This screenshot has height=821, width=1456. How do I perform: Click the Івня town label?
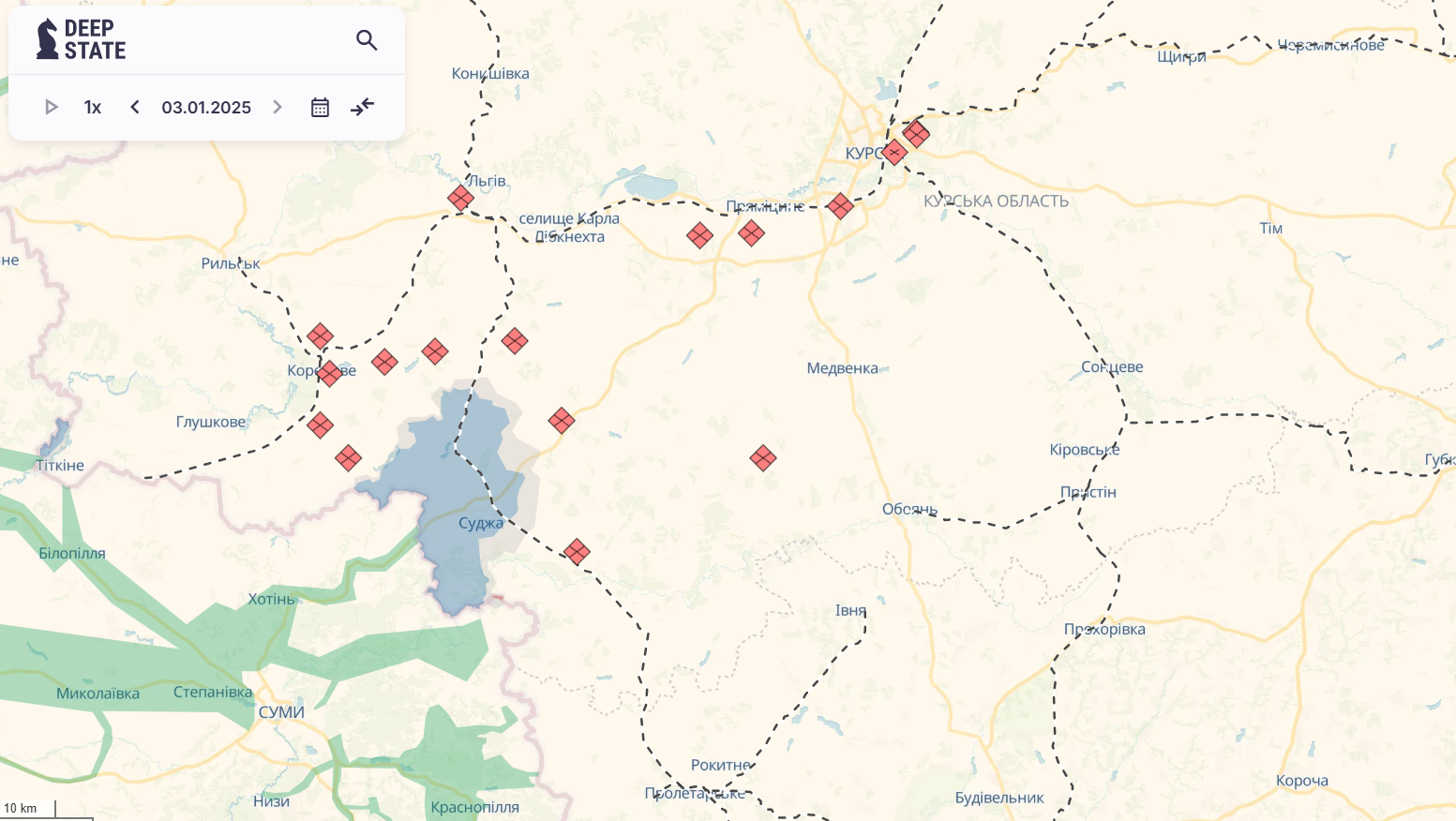tap(850, 610)
